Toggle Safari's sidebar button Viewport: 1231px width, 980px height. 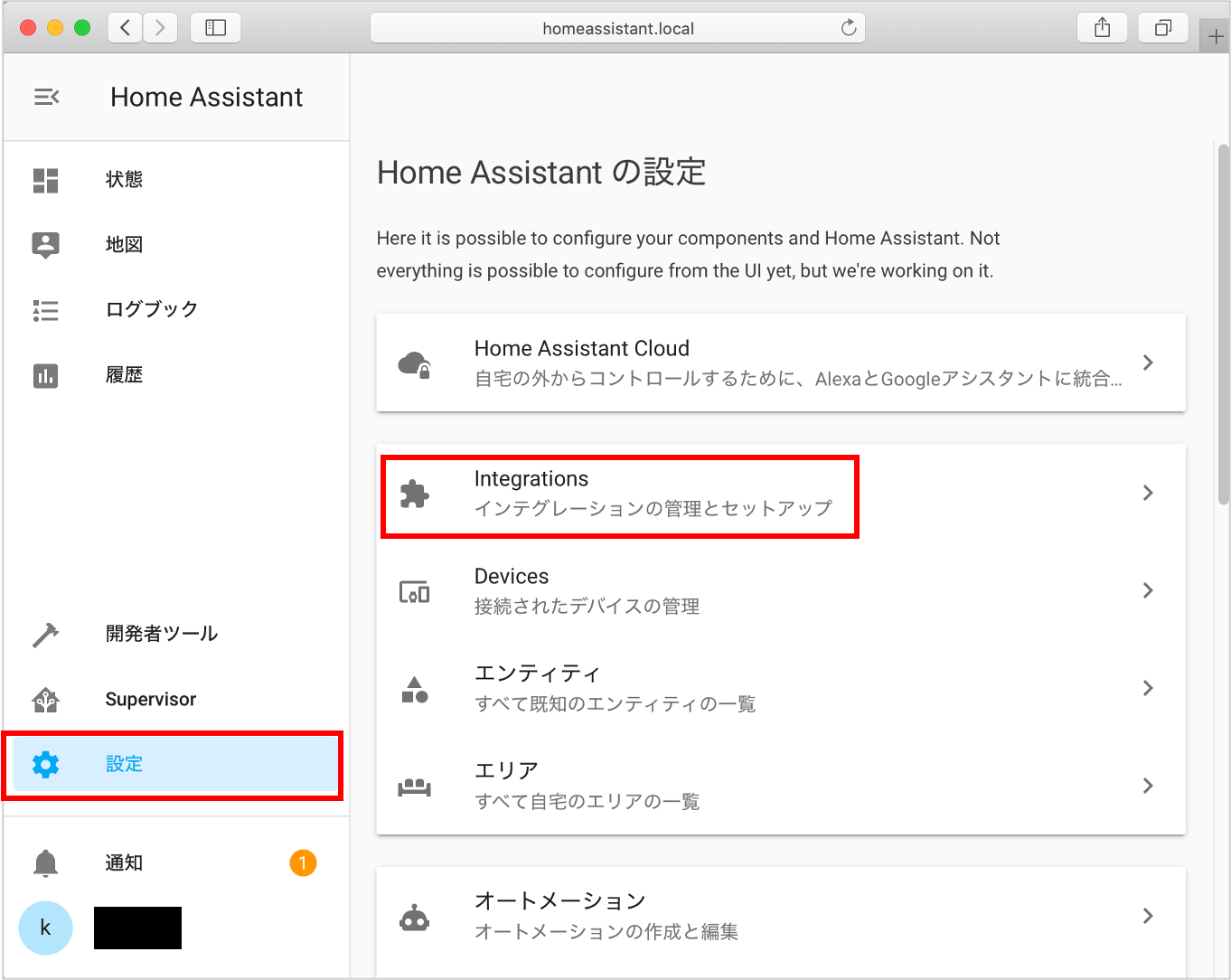click(x=215, y=28)
